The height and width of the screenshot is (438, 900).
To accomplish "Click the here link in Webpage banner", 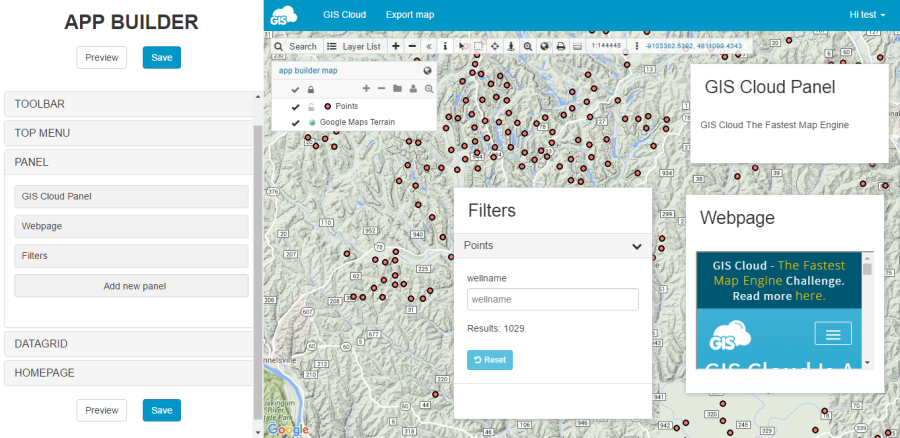I will (x=810, y=296).
